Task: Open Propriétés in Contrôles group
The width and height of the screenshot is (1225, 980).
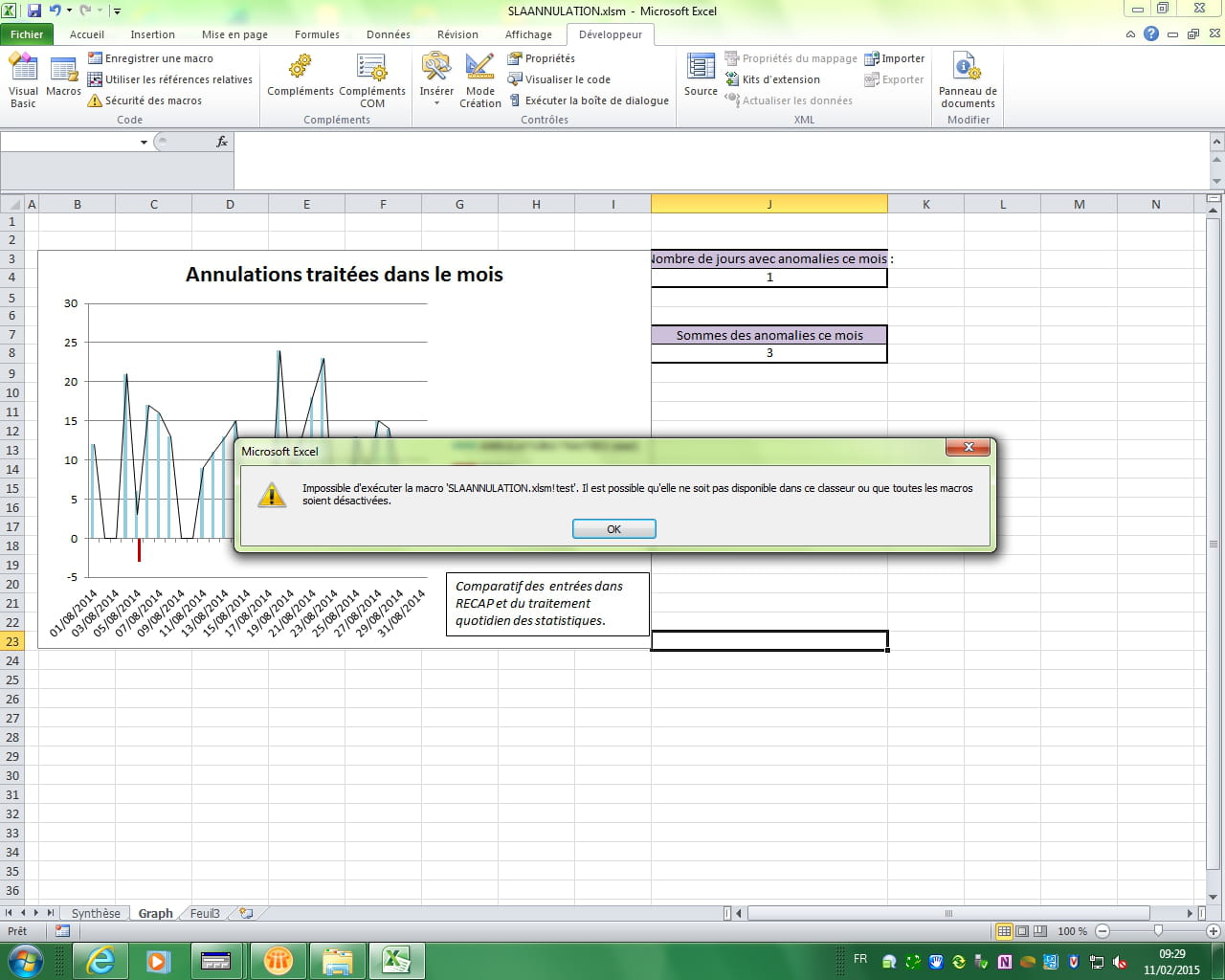Action: point(541,58)
